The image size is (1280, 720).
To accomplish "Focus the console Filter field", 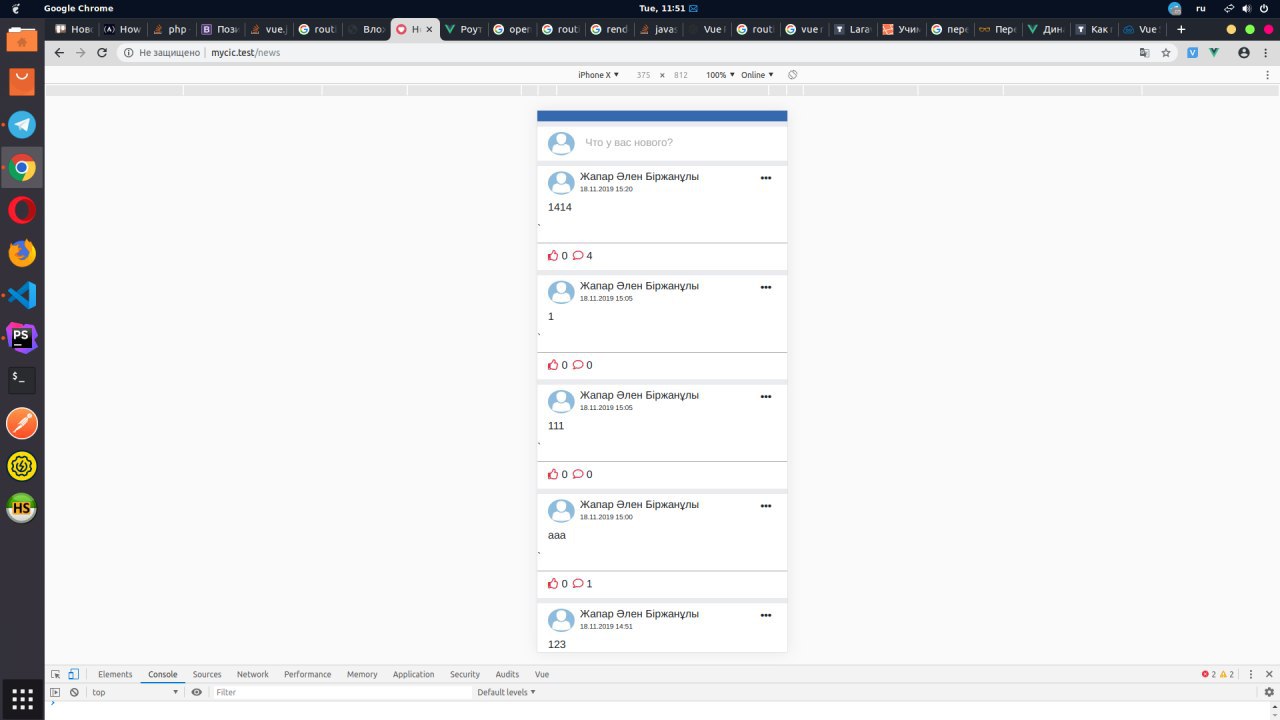I will coord(341,692).
